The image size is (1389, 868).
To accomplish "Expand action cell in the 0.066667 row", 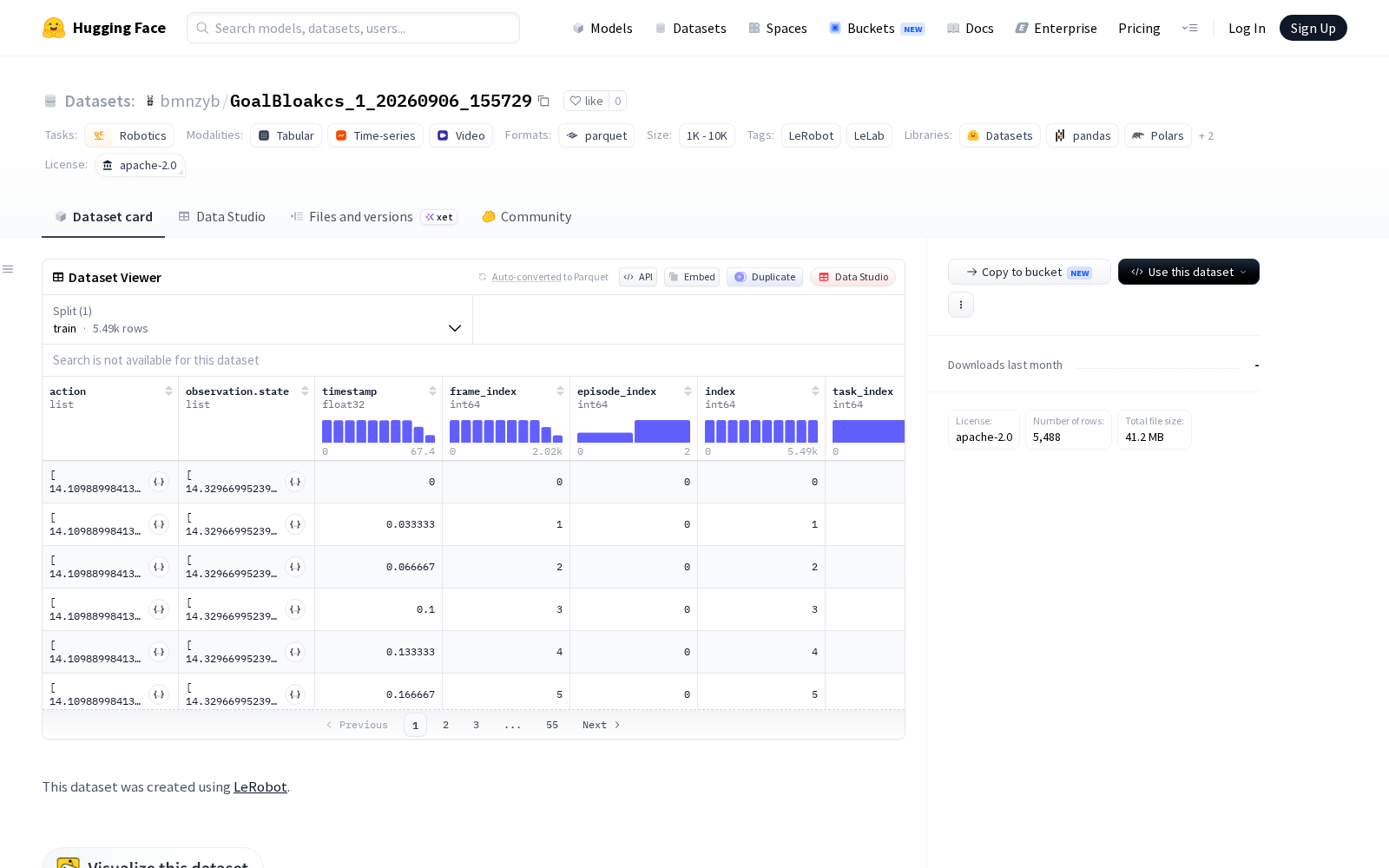I will point(159,567).
